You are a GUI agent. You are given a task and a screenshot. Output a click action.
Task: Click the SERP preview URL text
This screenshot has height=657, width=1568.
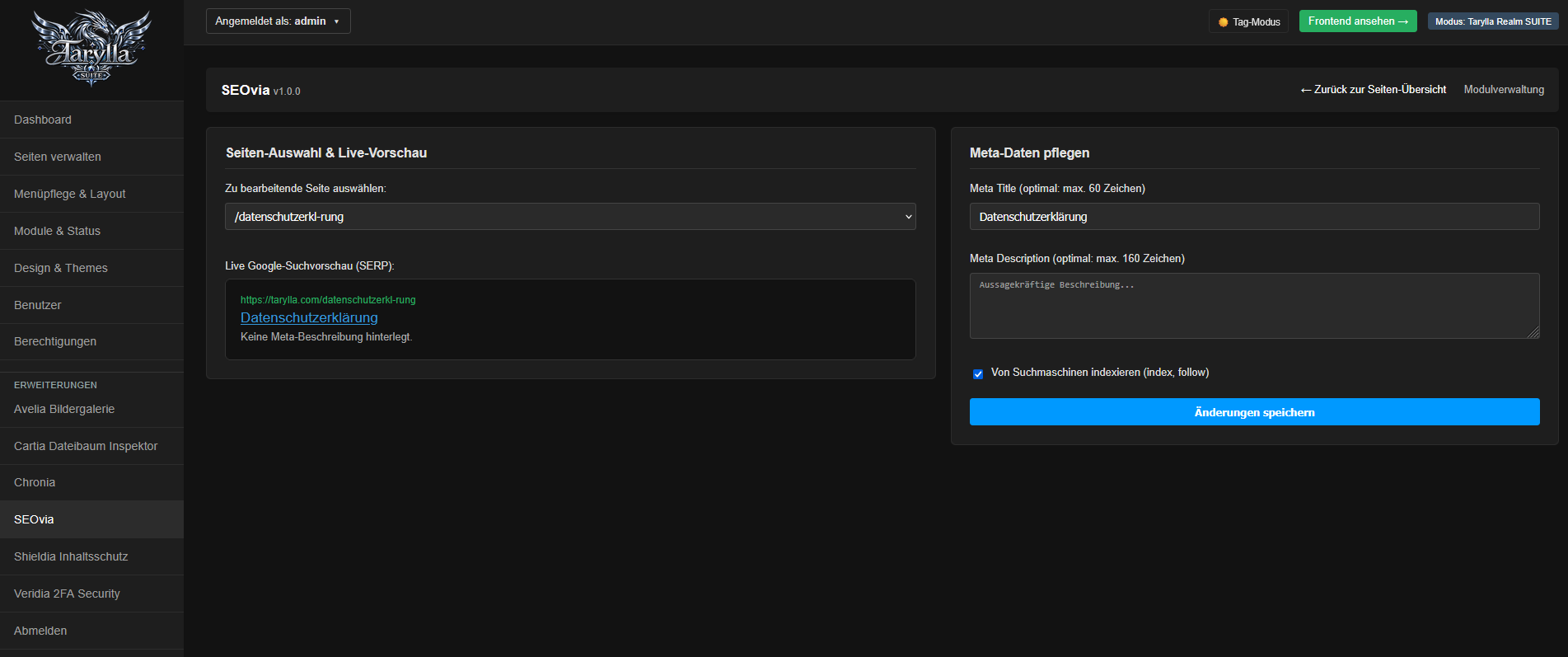[328, 300]
